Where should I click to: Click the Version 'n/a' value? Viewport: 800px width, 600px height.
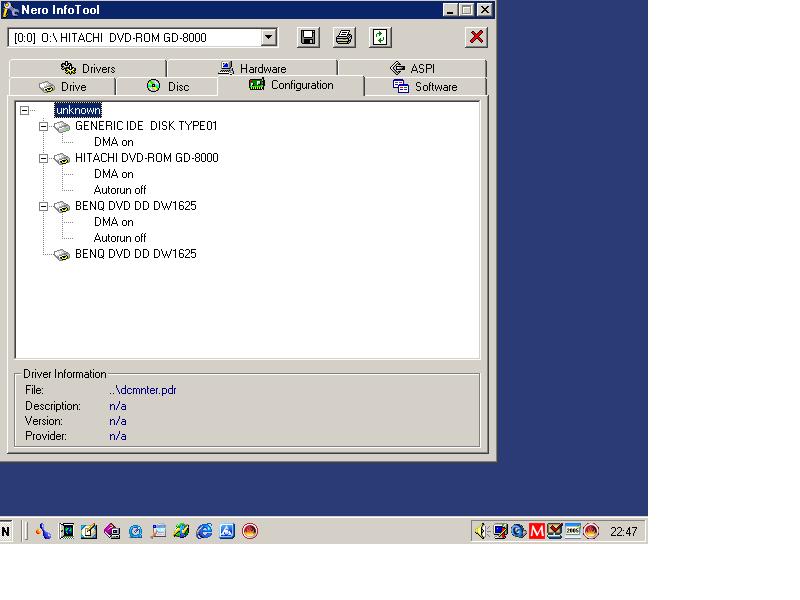[x=118, y=421]
